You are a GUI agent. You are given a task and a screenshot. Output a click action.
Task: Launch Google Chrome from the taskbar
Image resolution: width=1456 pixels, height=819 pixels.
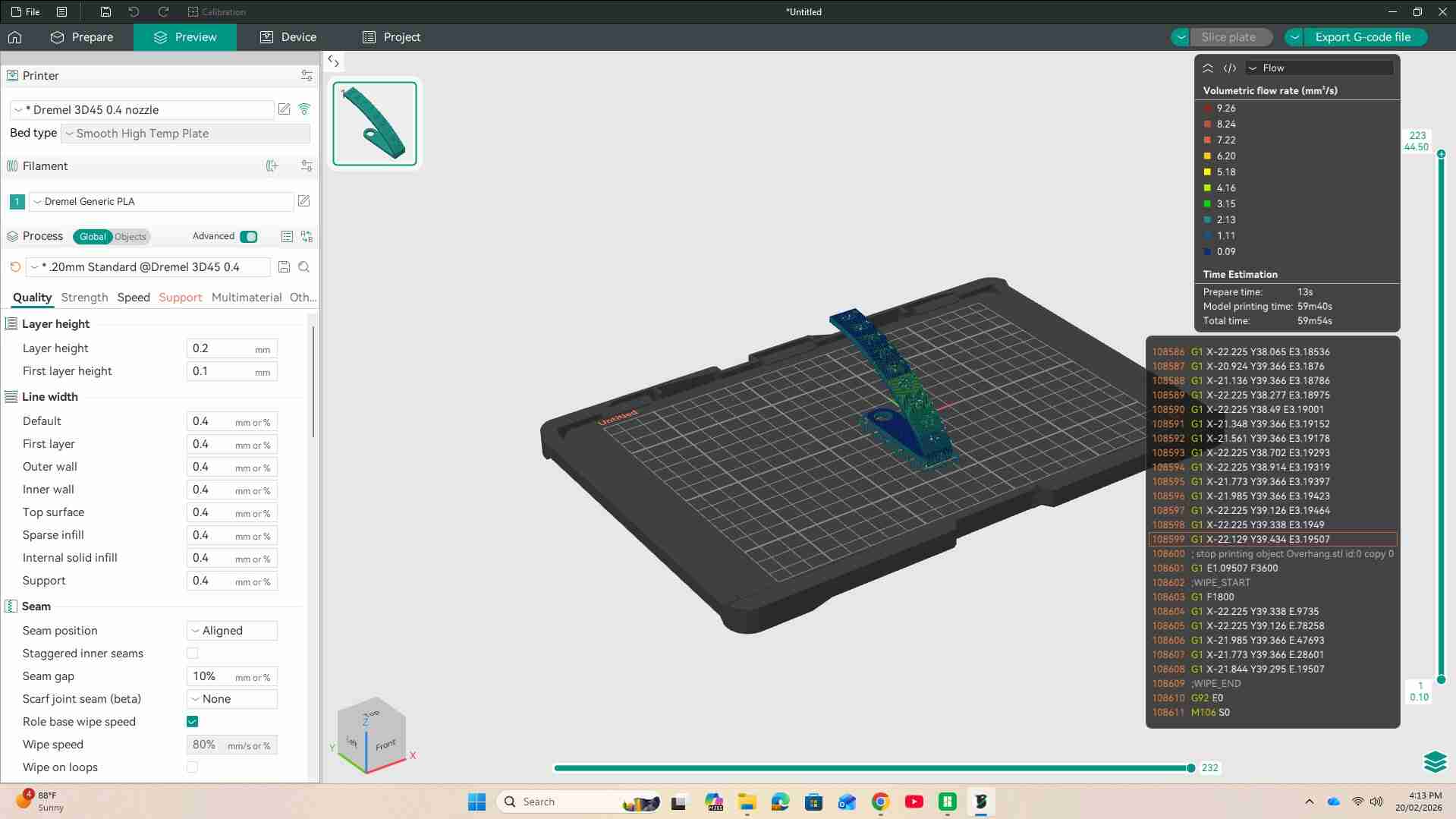(880, 802)
